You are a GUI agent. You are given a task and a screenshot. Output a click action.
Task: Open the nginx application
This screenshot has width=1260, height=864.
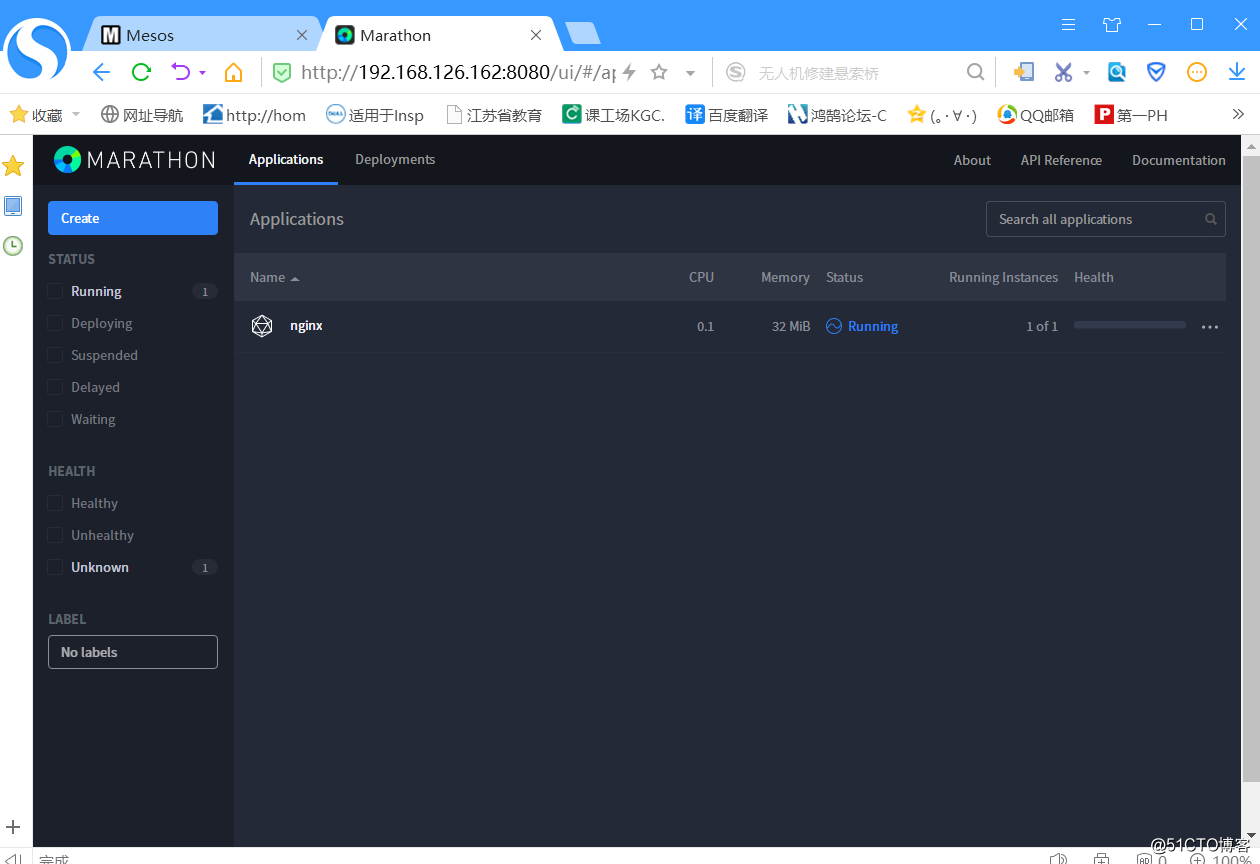point(306,326)
